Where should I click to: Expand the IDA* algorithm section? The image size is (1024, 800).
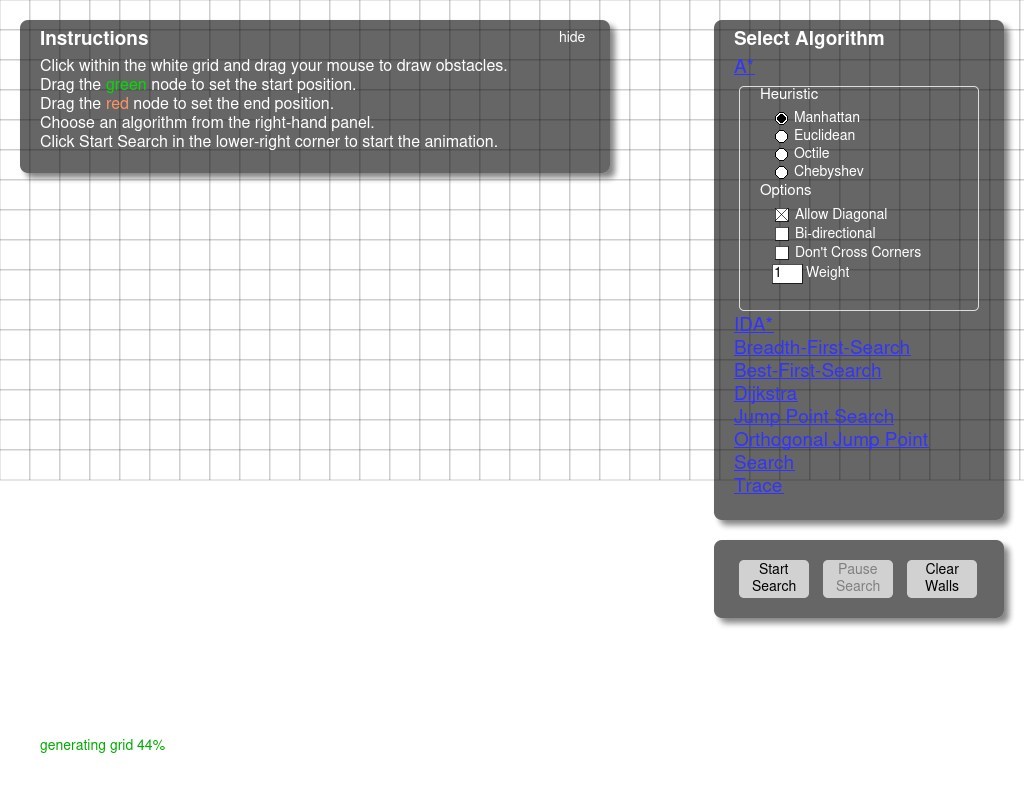(x=753, y=325)
